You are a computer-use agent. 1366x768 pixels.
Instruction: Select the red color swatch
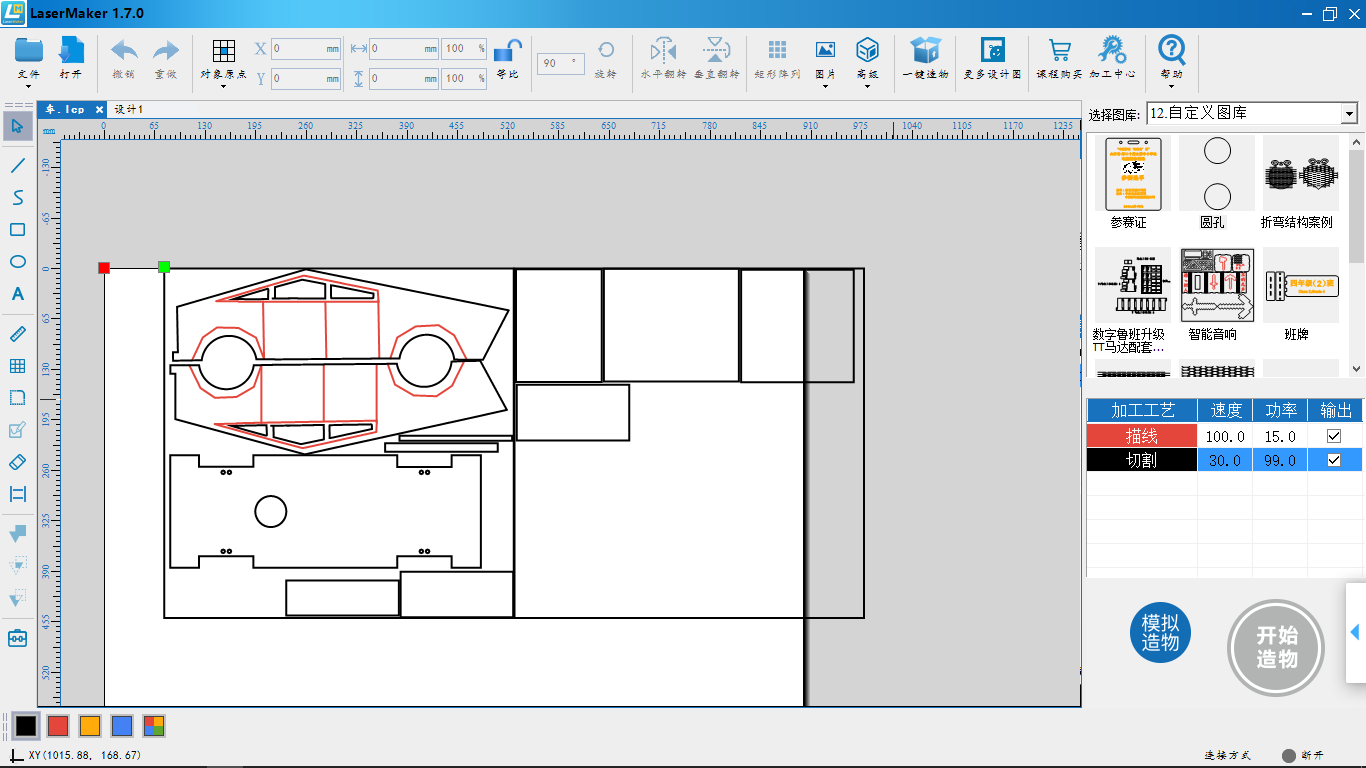pyautogui.click(x=58, y=726)
